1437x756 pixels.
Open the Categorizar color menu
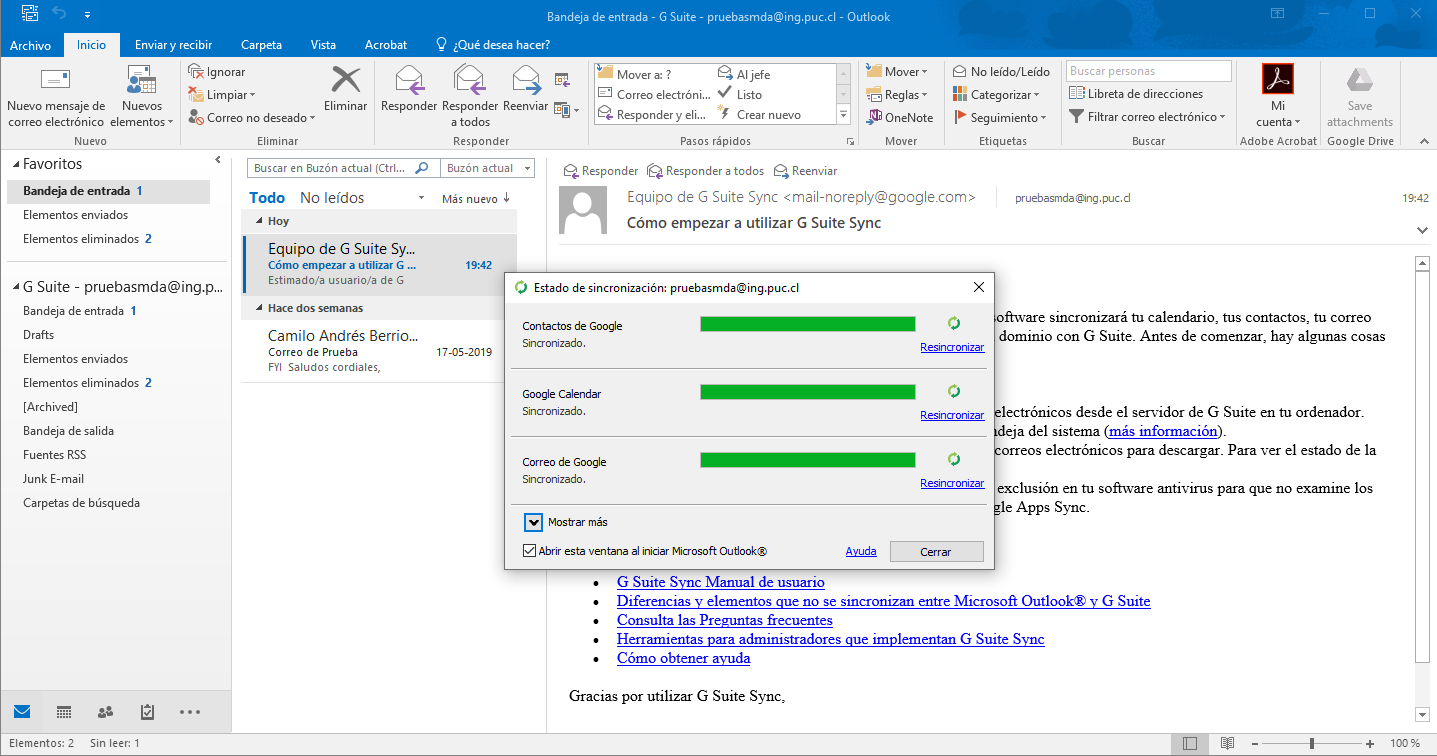click(996, 95)
